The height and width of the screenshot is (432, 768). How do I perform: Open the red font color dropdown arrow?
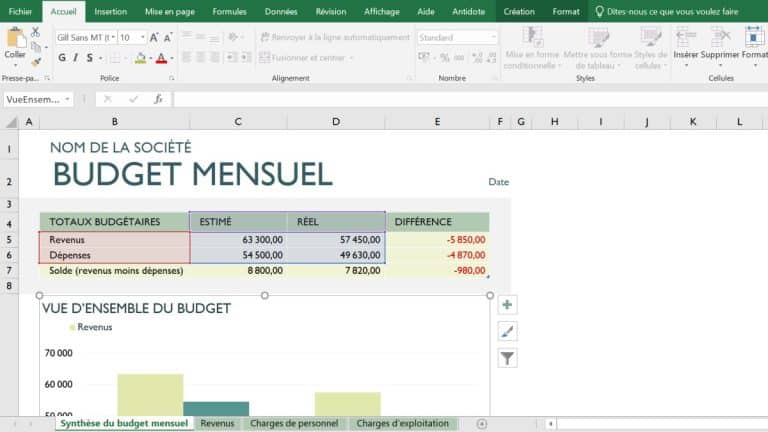[172, 58]
